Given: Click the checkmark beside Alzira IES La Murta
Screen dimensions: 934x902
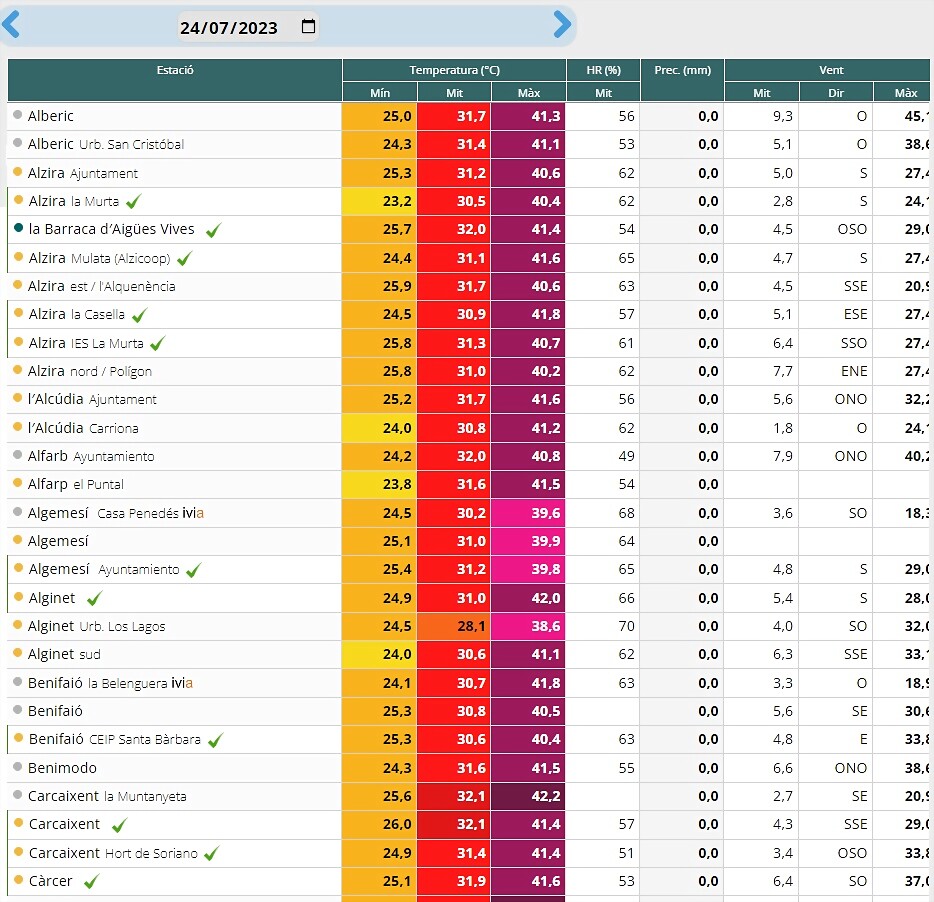Looking at the screenshot, I should (x=157, y=344).
